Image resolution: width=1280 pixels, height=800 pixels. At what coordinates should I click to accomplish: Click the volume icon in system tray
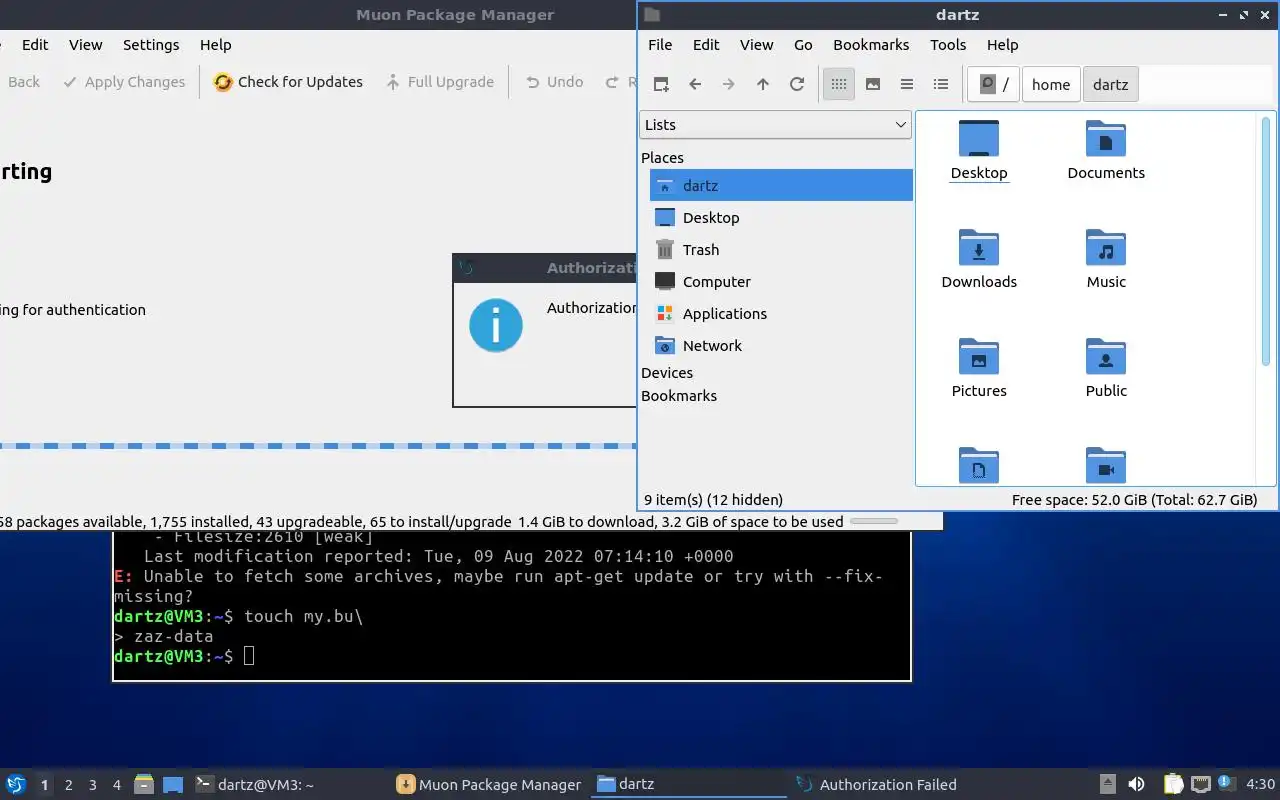(x=1136, y=784)
